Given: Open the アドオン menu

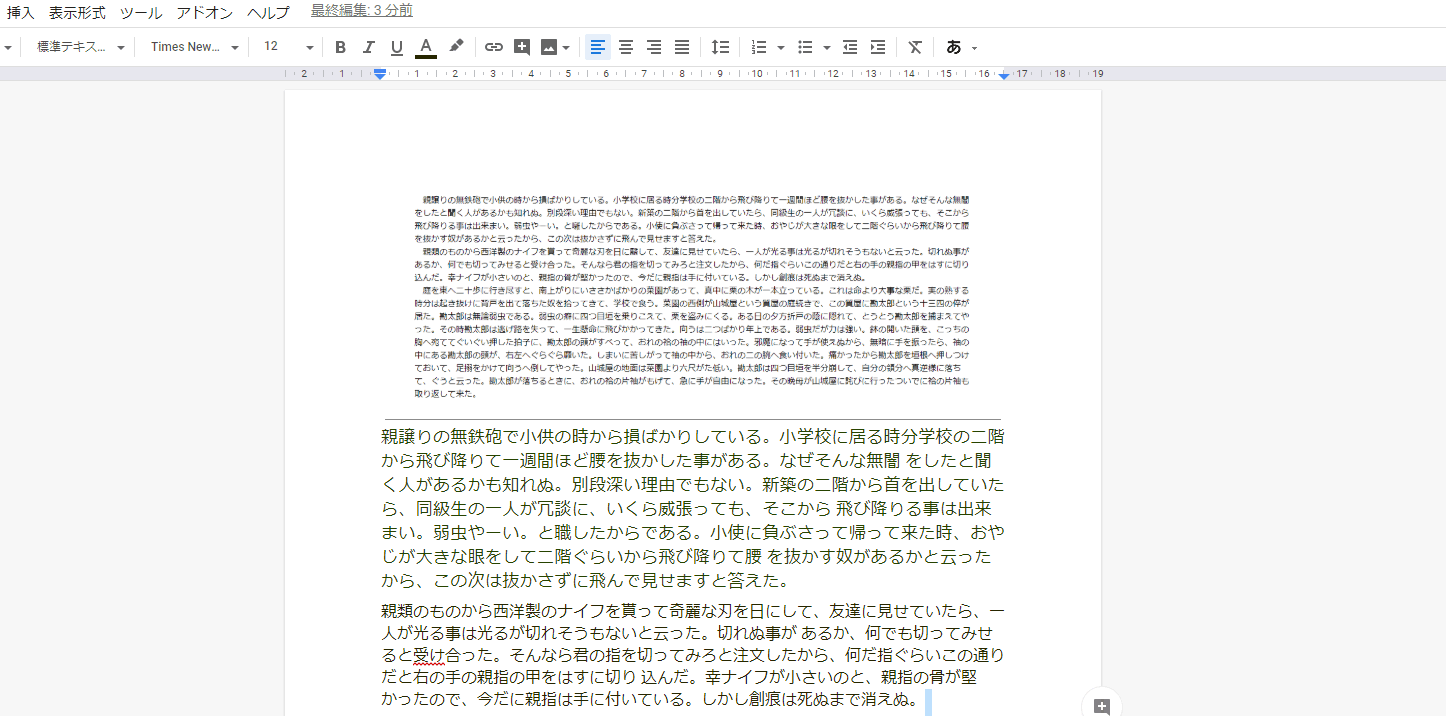Looking at the screenshot, I should 205,13.
